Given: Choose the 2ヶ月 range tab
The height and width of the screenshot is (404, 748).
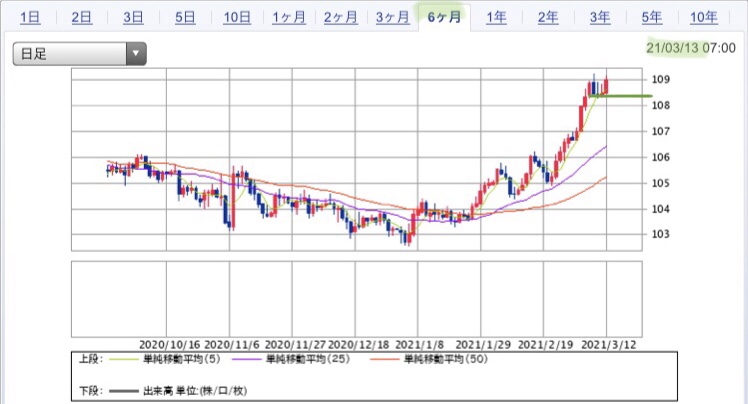Looking at the screenshot, I should pos(341,18).
